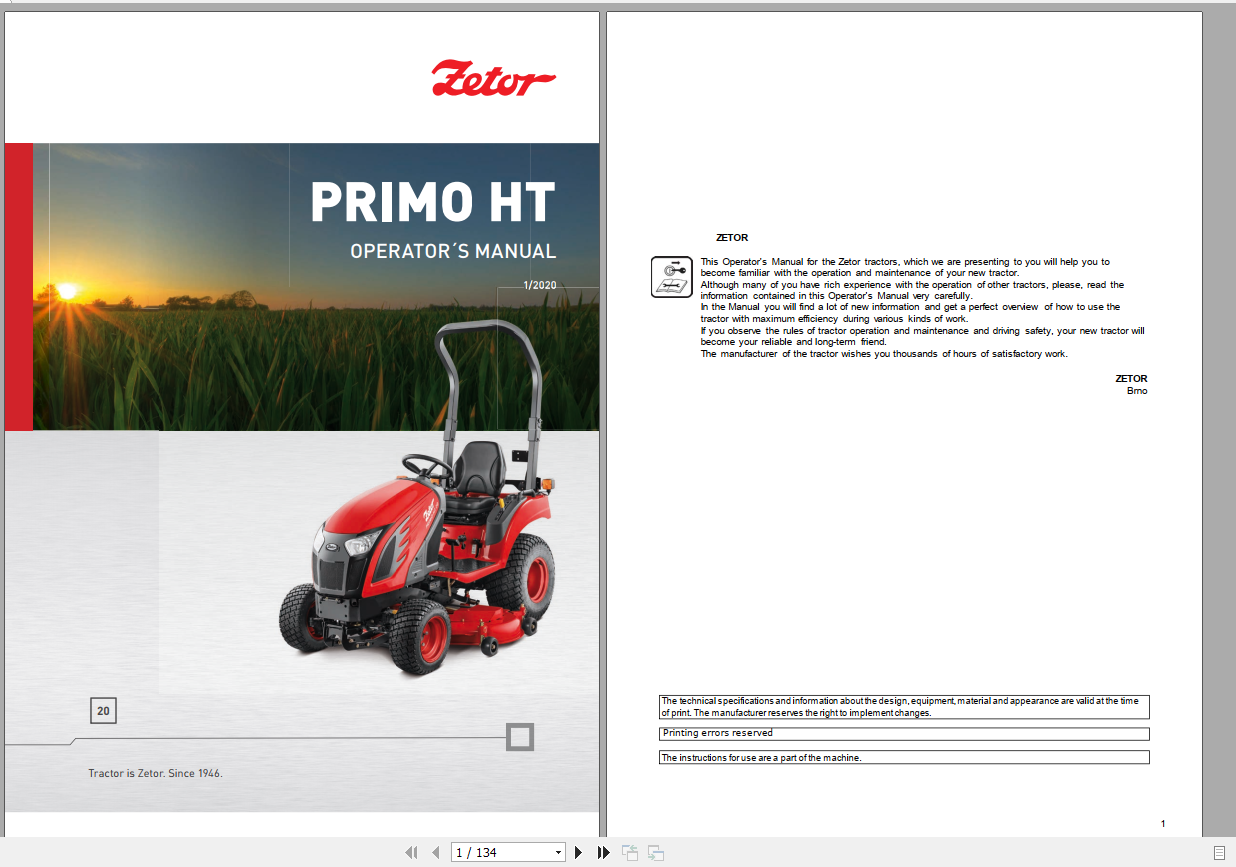Viewport: 1236px width, 867px height.
Task: Click the Brno text under the ZETOR signature
Action: (x=1137, y=391)
